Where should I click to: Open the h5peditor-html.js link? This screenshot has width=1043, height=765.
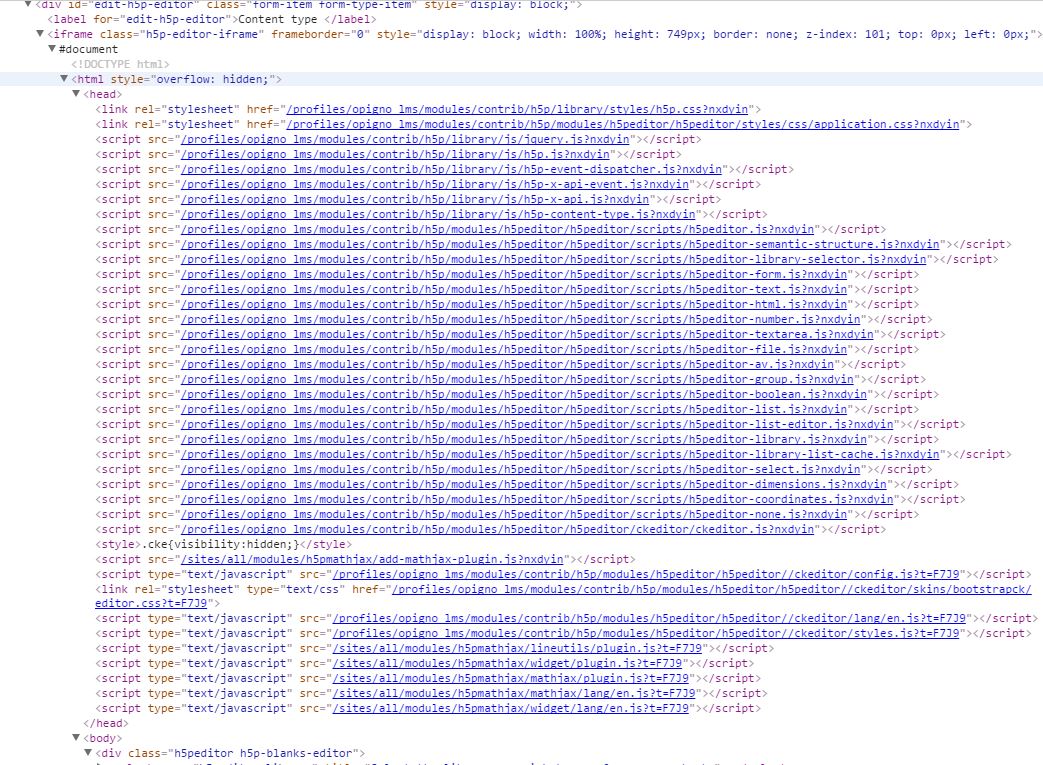click(x=514, y=304)
